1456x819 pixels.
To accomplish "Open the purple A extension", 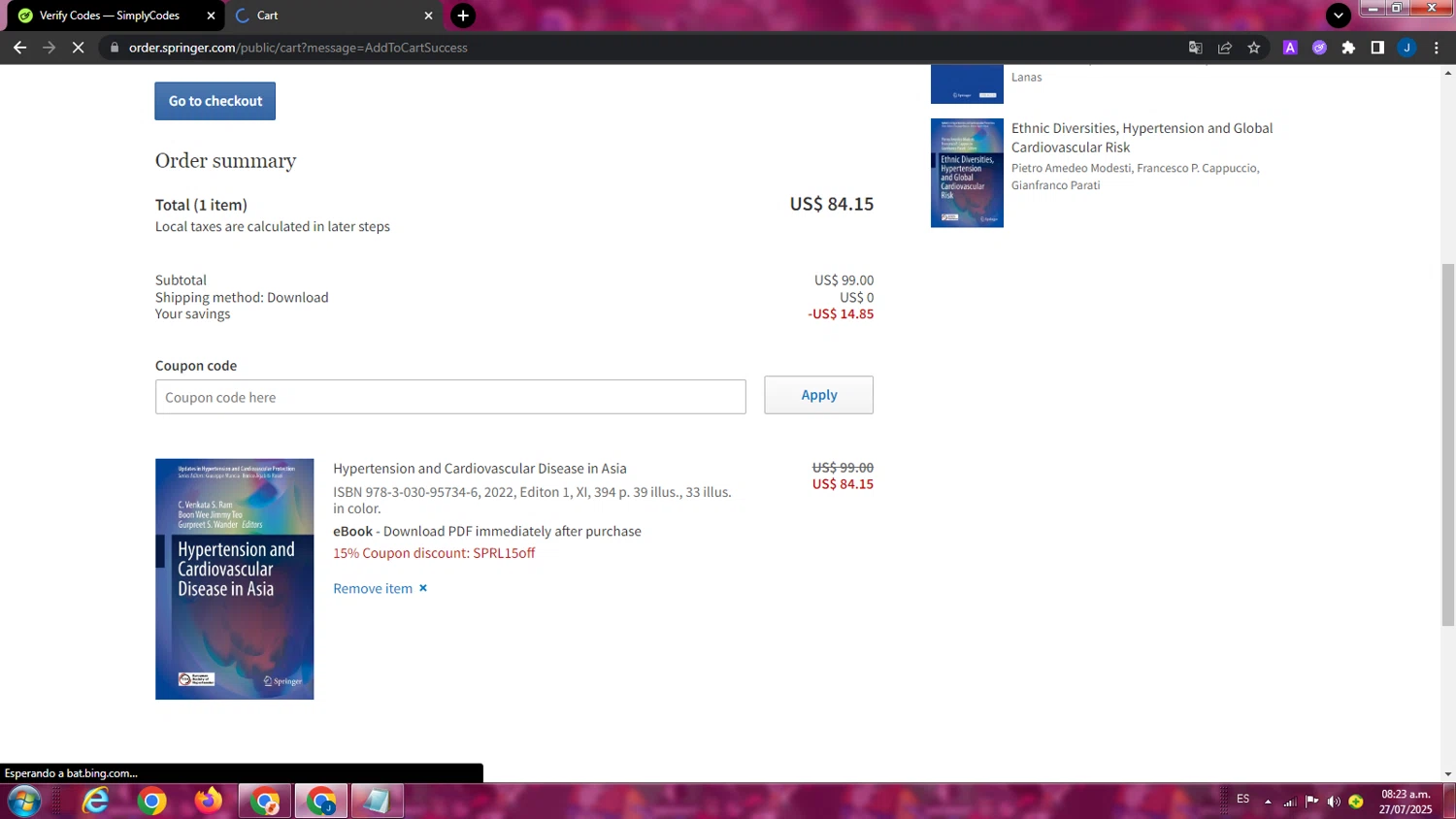I will point(1290,48).
